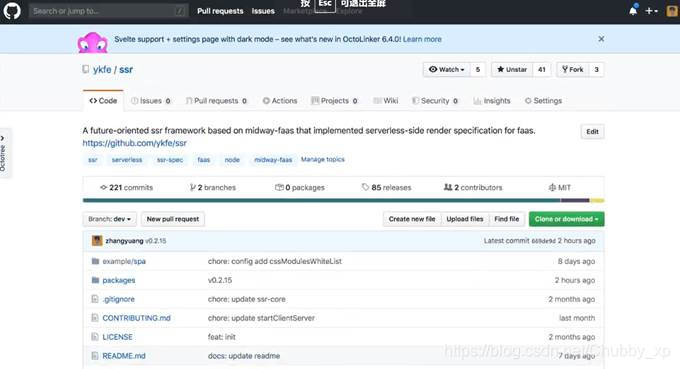
Task: Click the README.md file icon
Action: pyautogui.click(x=95, y=356)
